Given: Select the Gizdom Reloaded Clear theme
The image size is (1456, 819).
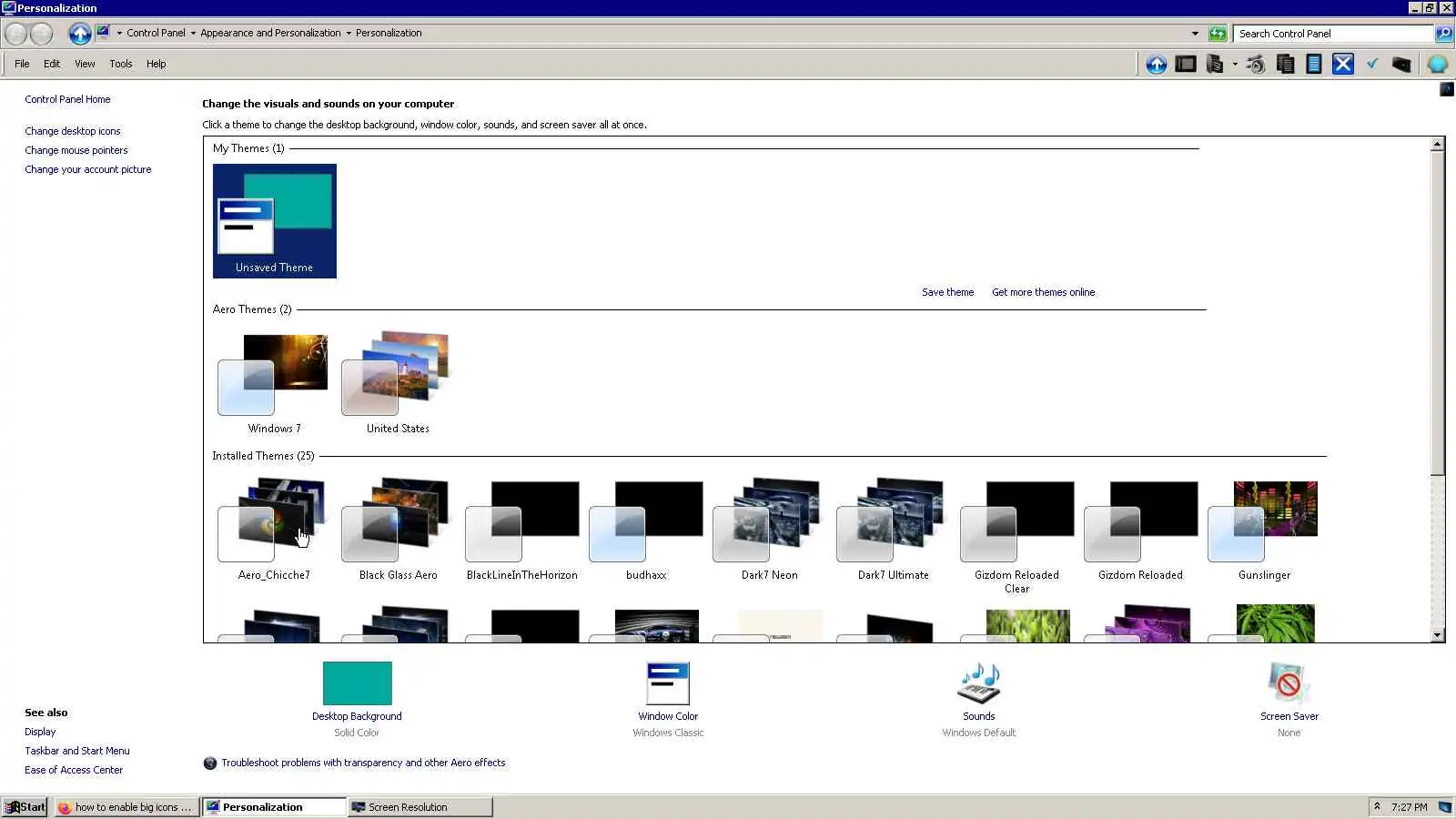Looking at the screenshot, I should (1016, 537).
